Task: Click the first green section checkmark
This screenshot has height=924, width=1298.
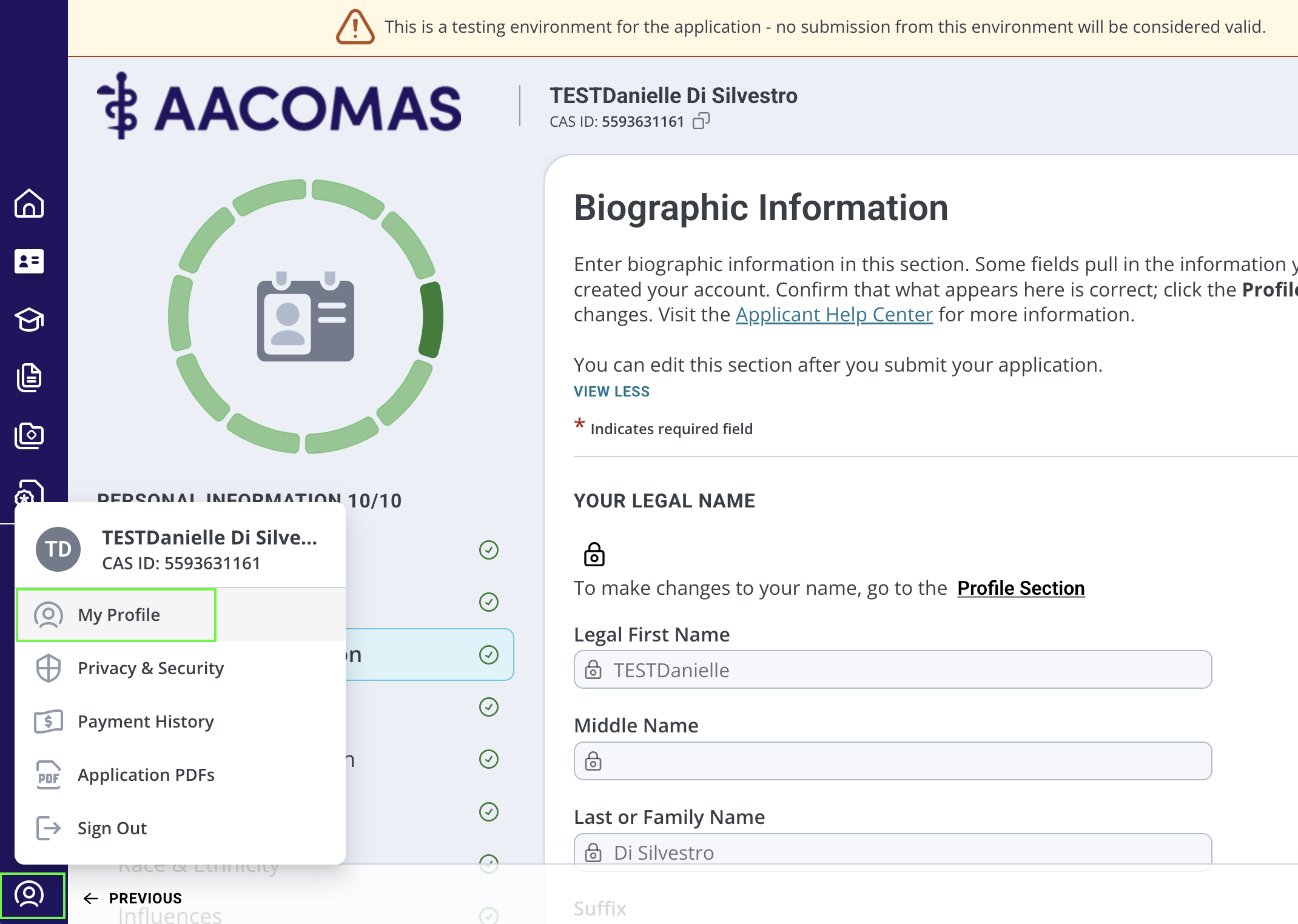Action: [x=488, y=550]
